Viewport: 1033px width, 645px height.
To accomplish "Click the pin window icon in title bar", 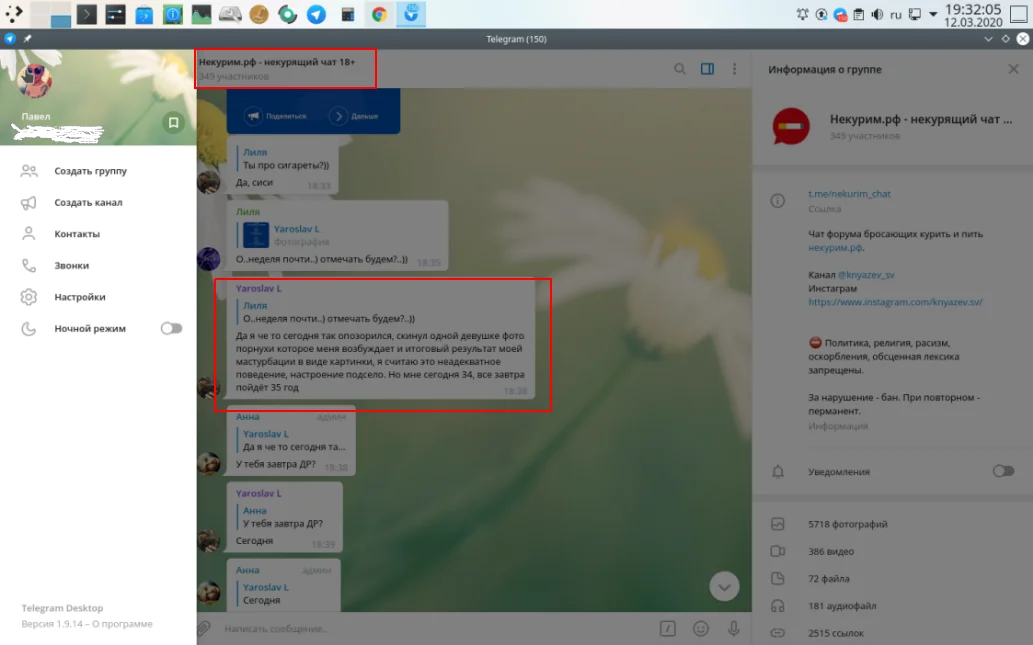I will tap(28, 39).
